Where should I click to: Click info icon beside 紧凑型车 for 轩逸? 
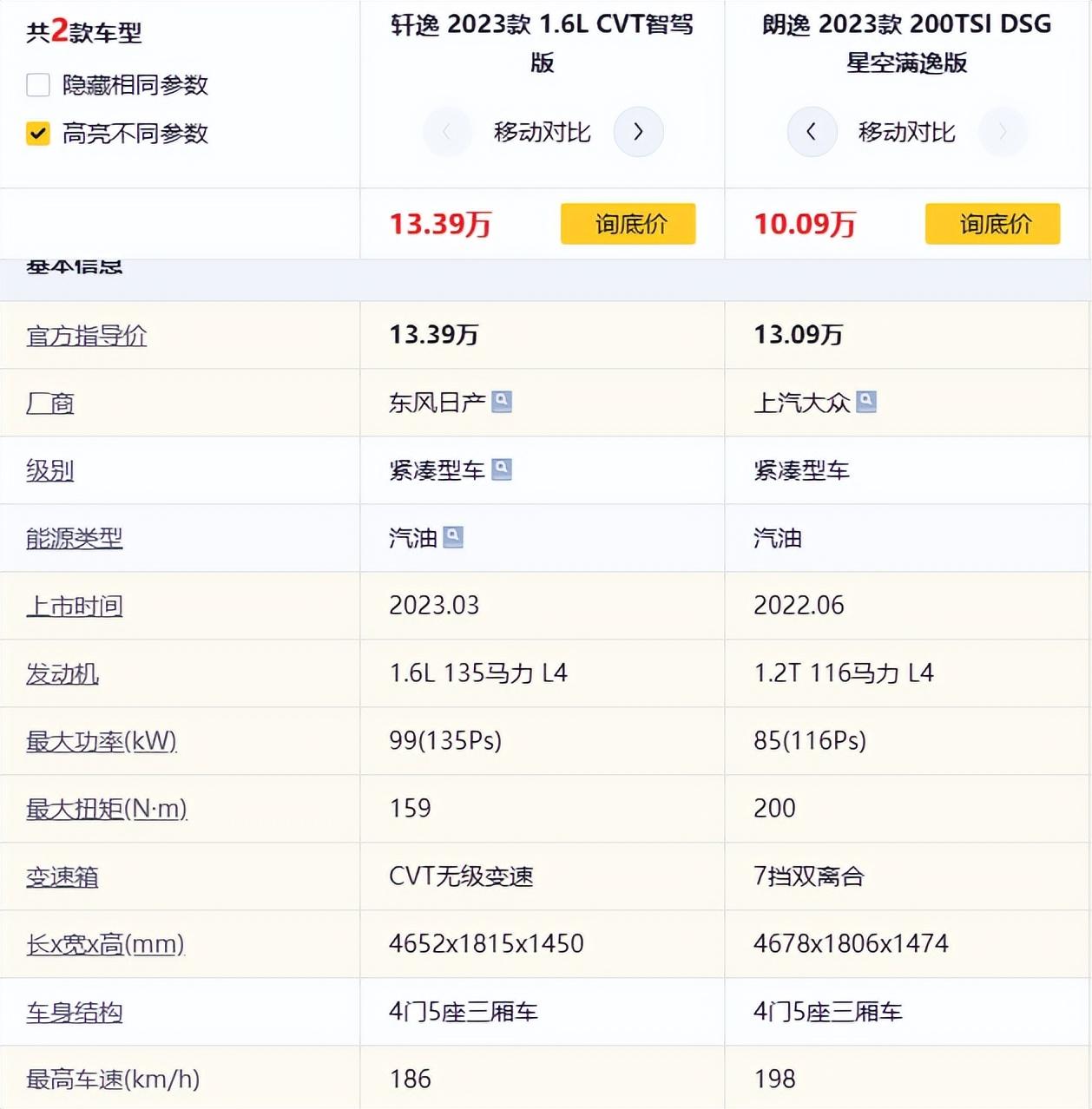coord(502,469)
